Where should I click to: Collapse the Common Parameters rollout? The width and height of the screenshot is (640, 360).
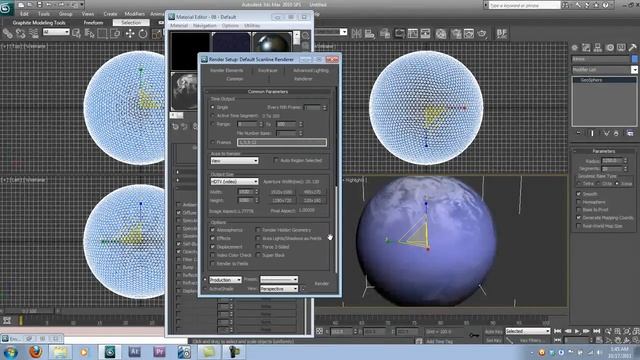[268, 91]
